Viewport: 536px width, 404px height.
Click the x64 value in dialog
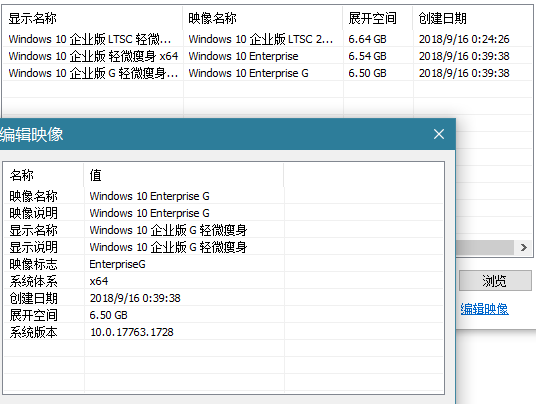pyautogui.click(x=99, y=281)
